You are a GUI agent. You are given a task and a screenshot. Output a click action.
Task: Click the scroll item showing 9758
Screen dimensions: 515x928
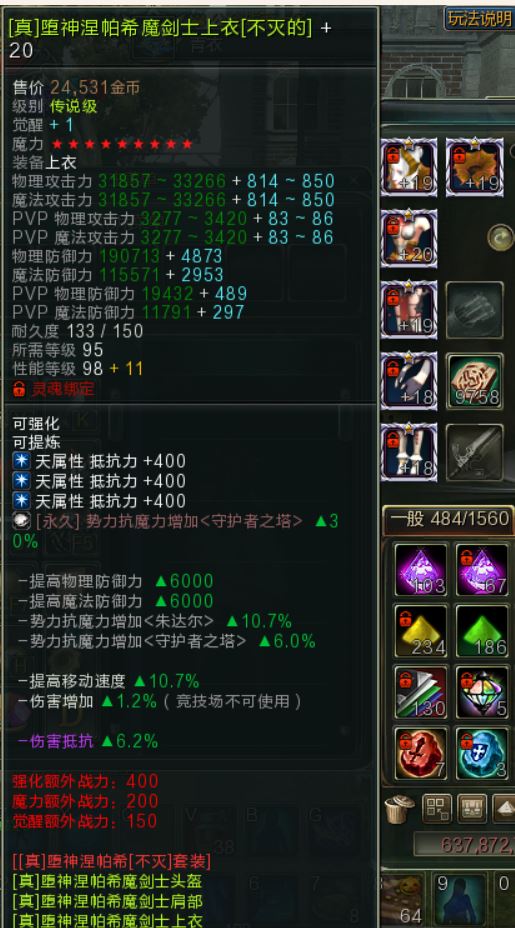(475, 381)
